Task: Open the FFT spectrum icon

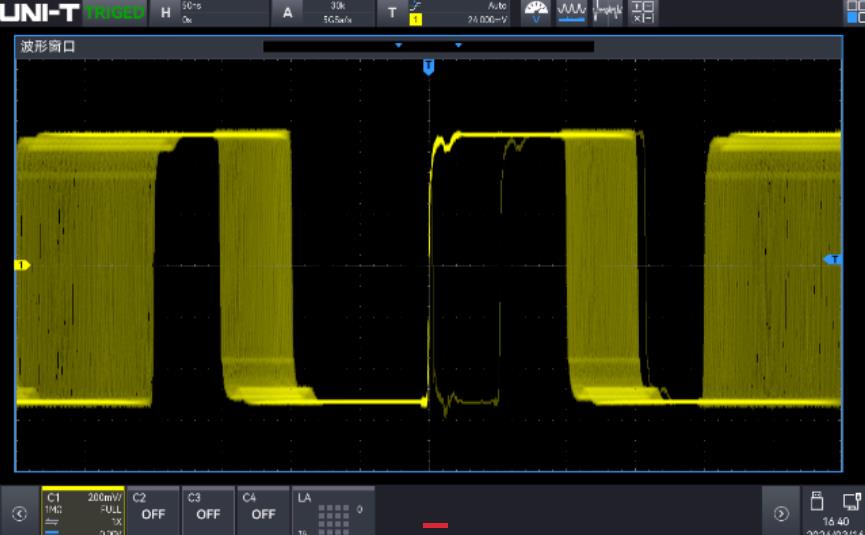Action: 608,12
